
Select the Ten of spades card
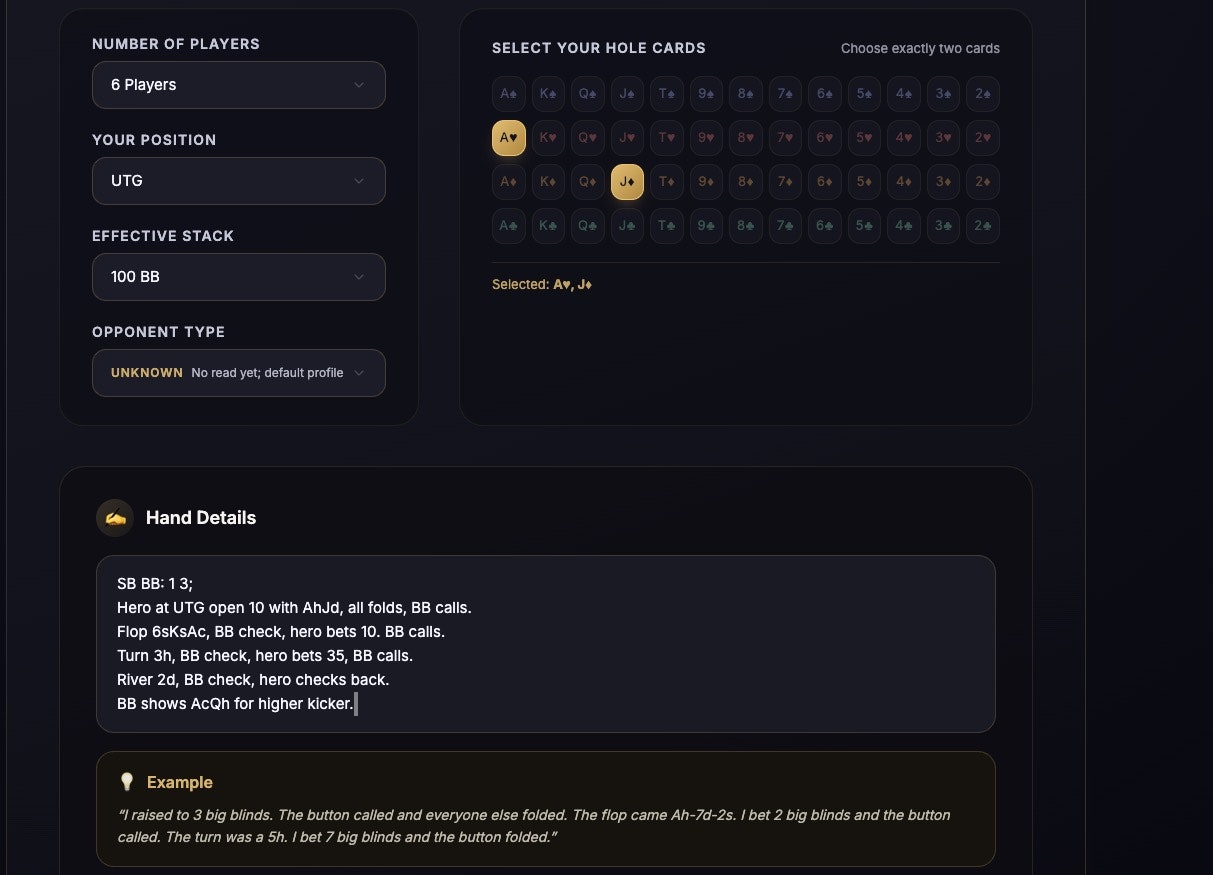(x=667, y=94)
